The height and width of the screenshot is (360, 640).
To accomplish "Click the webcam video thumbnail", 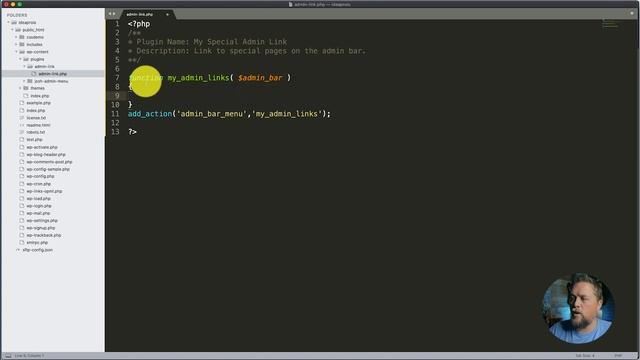I will (x=578, y=309).
